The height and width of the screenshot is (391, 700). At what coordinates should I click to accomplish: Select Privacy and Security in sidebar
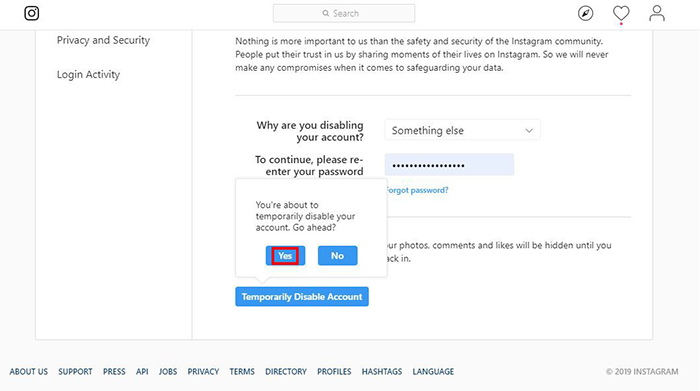103,40
